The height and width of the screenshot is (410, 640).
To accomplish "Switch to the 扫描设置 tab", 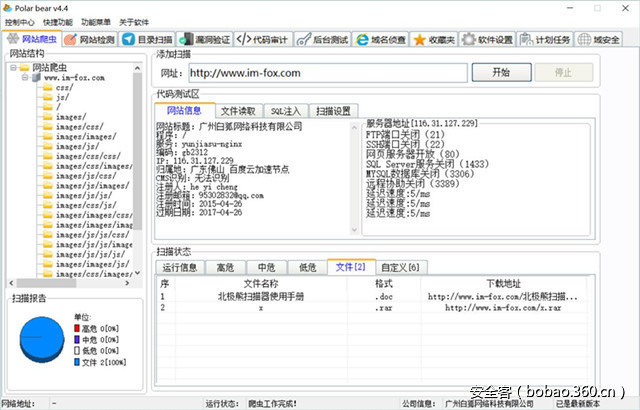I will (333, 111).
